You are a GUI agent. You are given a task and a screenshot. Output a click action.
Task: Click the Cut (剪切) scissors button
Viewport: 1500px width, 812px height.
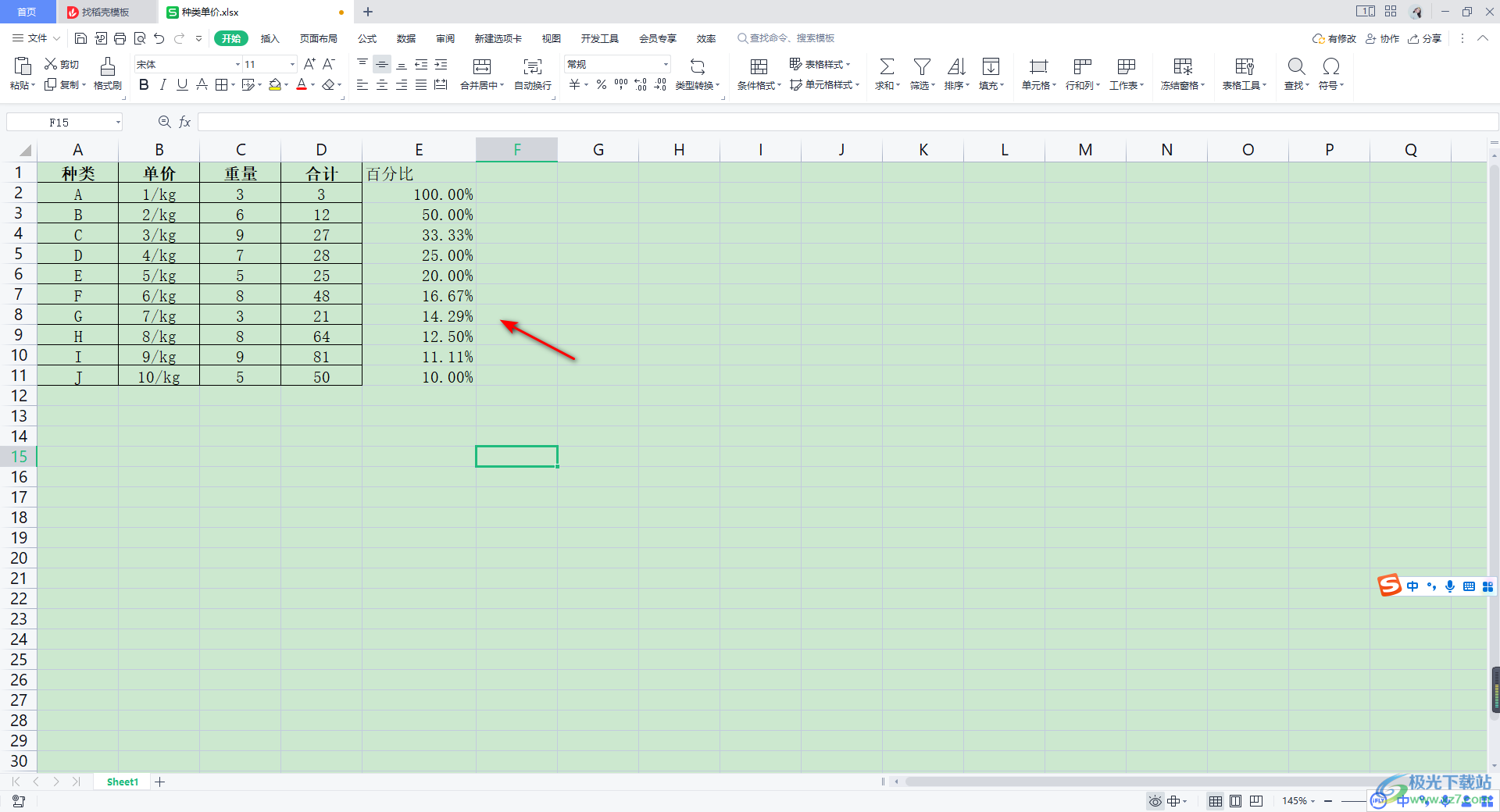click(62, 64)
